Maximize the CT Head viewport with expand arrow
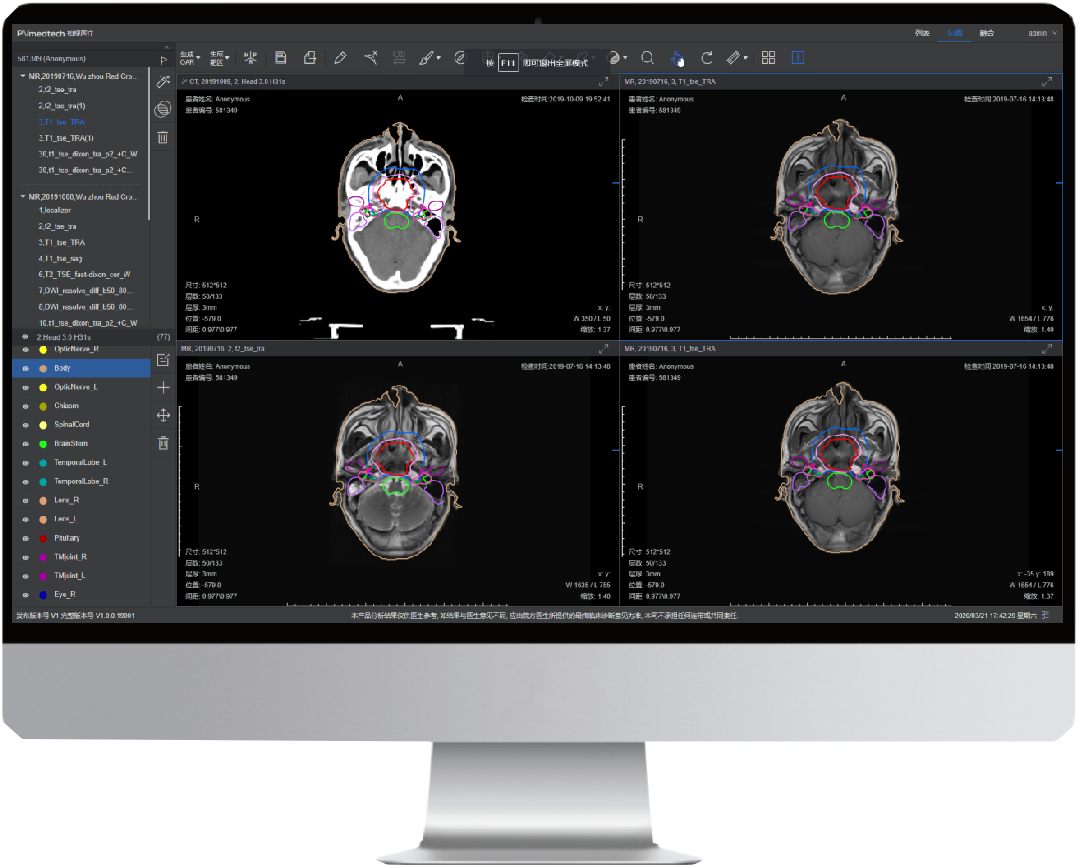The image size is (1078, 866). tap(603, 82)
